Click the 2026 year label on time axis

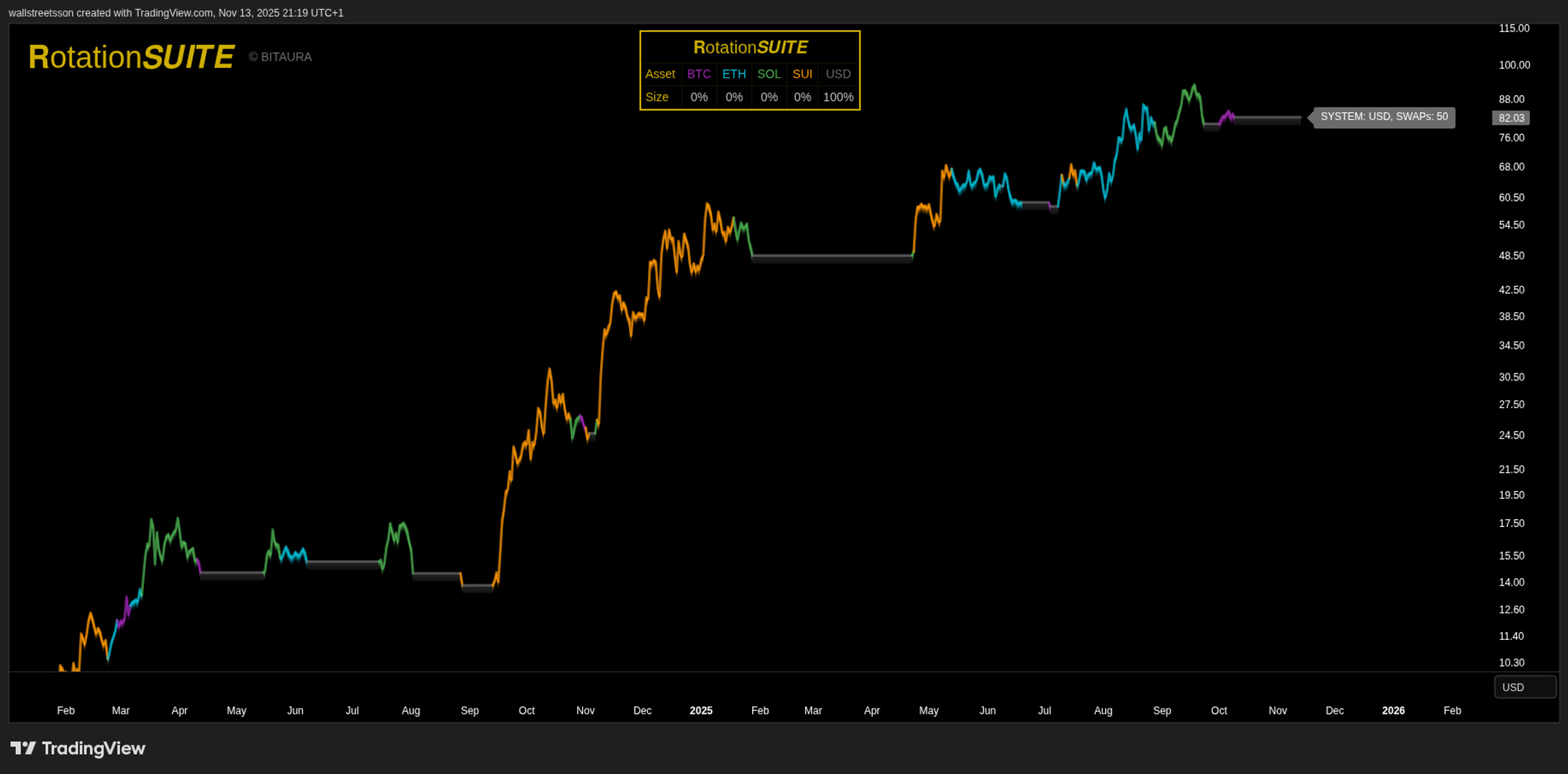coord(1393,710)
